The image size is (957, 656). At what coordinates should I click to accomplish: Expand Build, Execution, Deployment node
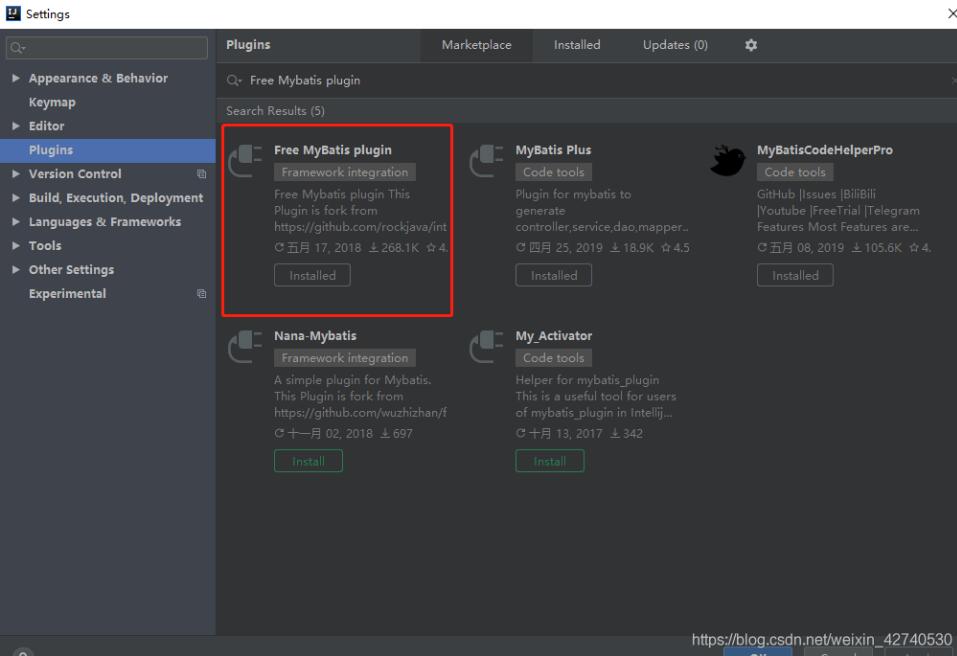pos(16,198)
